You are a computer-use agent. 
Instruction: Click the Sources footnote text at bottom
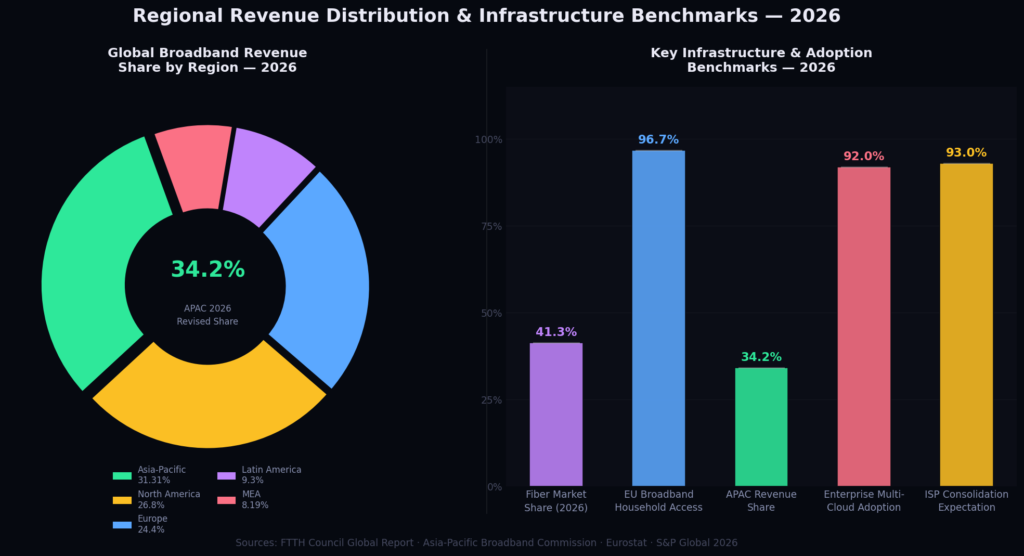pos(487,542)
